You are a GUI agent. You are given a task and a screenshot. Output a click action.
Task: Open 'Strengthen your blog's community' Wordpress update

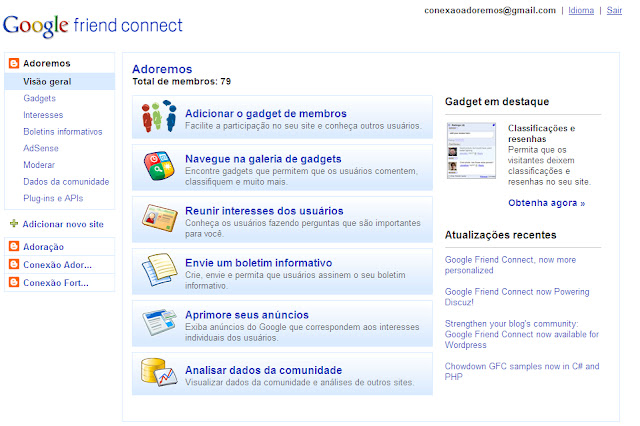(522, 334)
